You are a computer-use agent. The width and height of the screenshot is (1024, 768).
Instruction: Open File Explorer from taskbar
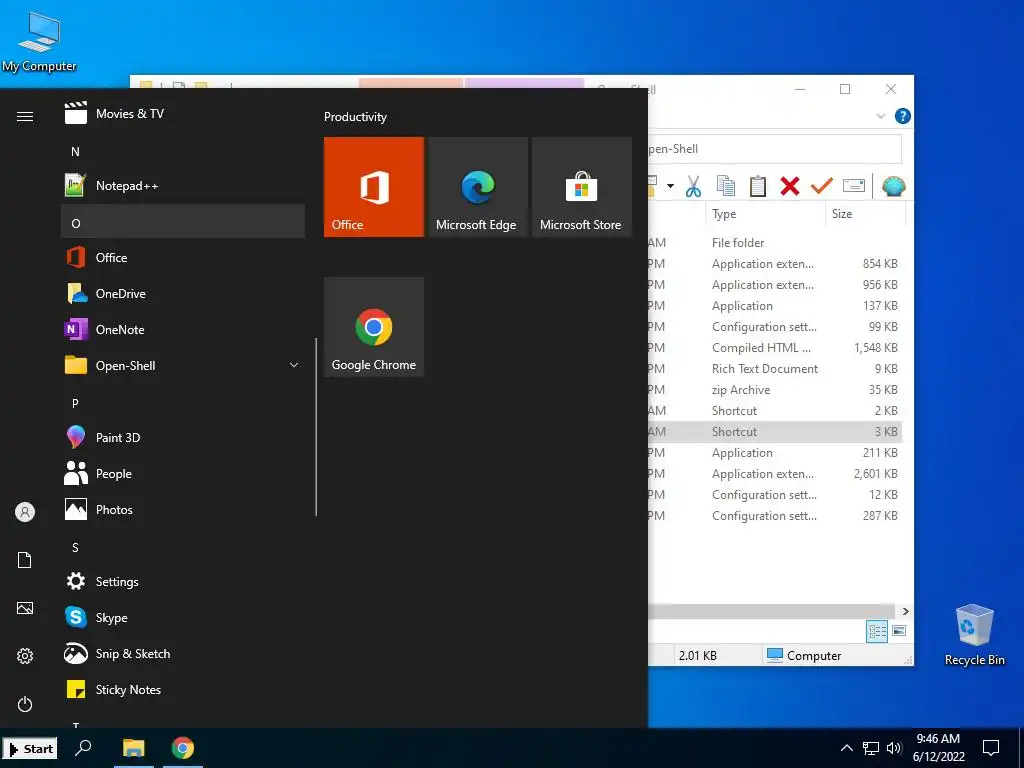(x=134, y=748)
